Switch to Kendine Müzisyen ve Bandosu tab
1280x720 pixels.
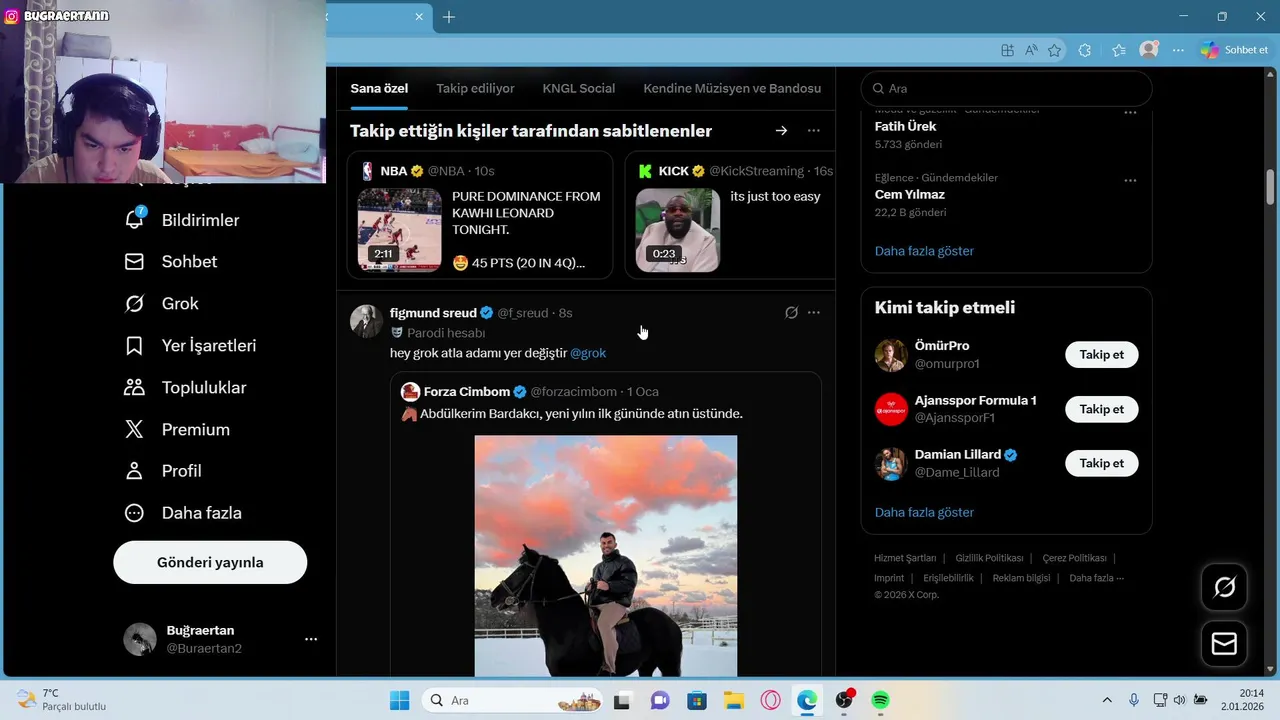point(732,88)
